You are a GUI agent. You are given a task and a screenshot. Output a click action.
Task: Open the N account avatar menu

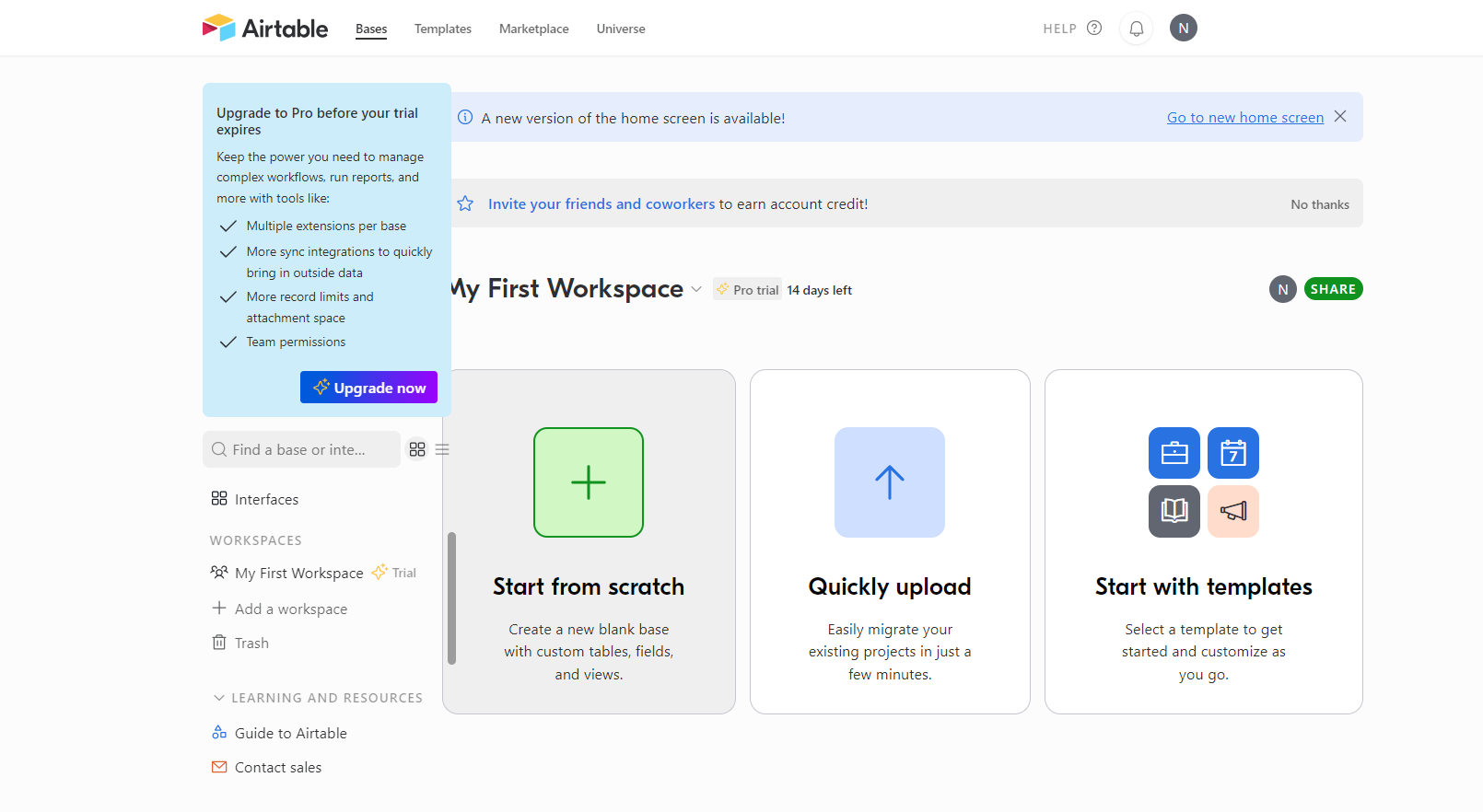click(1184, 28)
